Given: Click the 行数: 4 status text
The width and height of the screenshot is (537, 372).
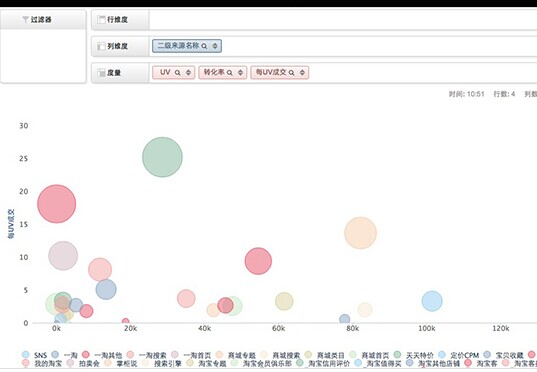Looking at the screenshot, I should 504,94.
